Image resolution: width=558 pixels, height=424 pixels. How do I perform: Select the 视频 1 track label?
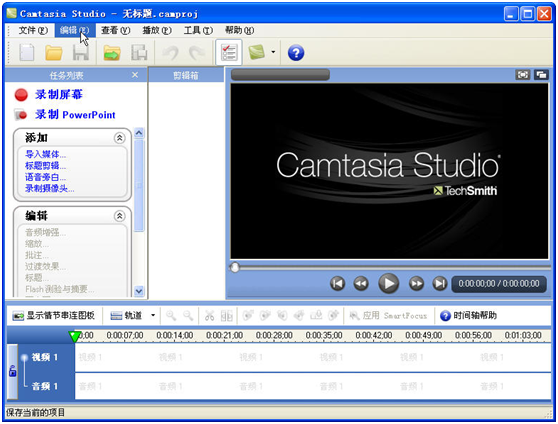point(44,357)
